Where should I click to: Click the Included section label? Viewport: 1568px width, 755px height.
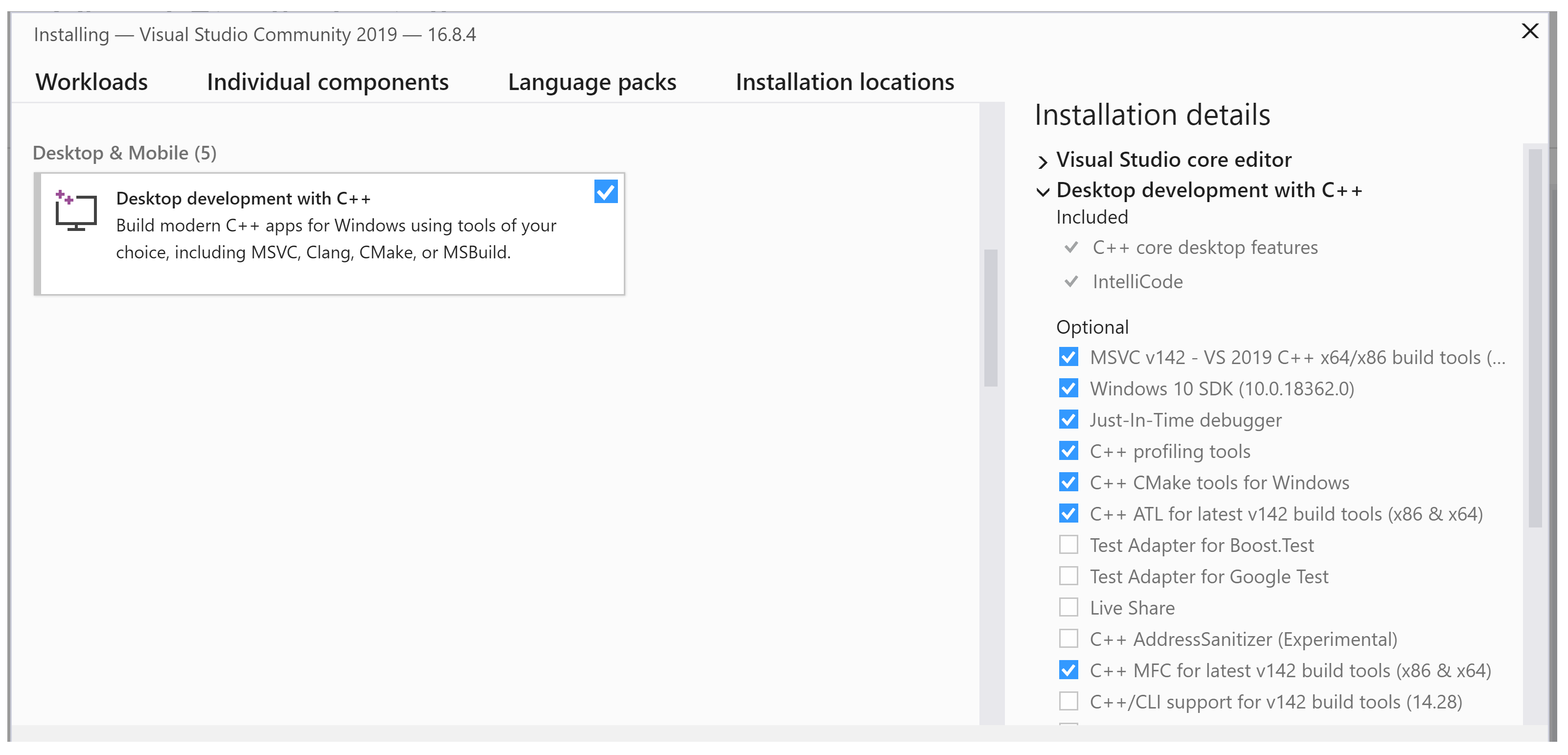coord(1092,217)
